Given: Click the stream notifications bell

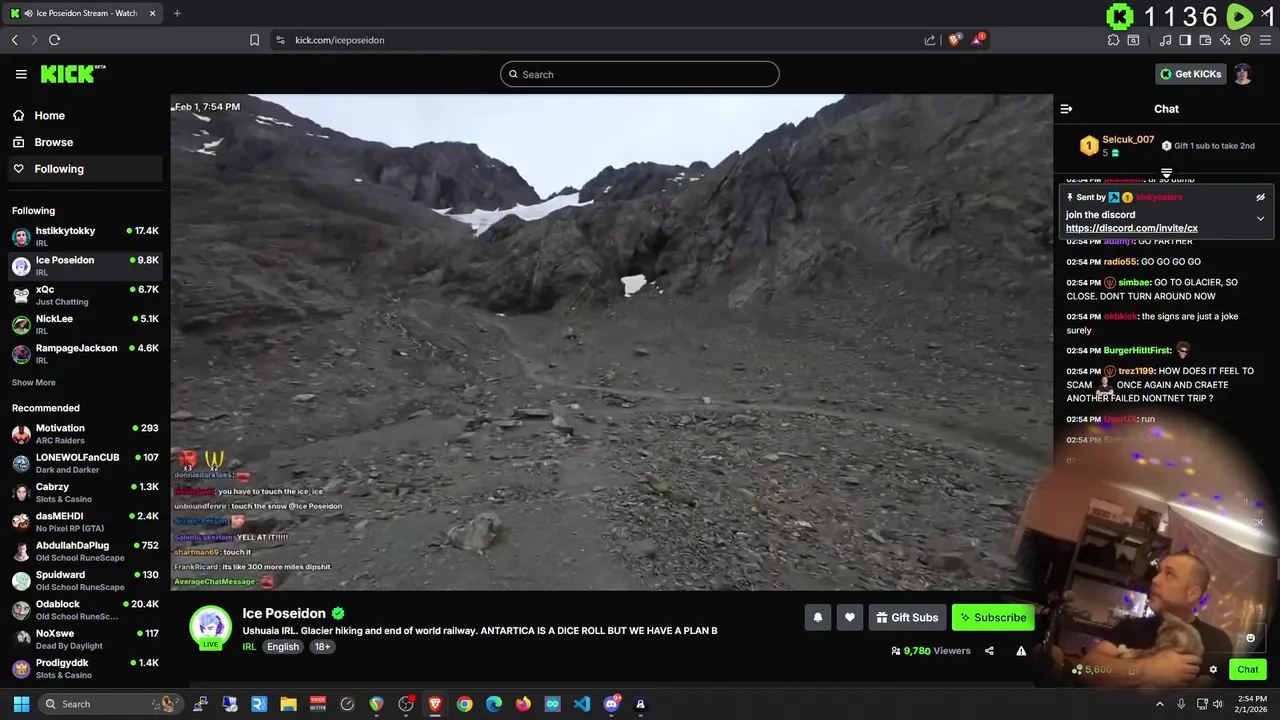Looking at the screenshot, I should point(817,618).
